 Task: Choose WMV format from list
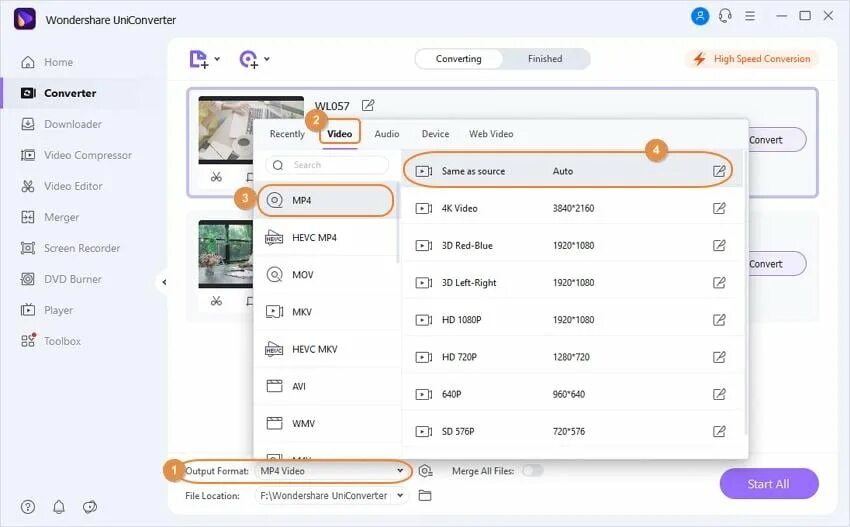[326, 423]
